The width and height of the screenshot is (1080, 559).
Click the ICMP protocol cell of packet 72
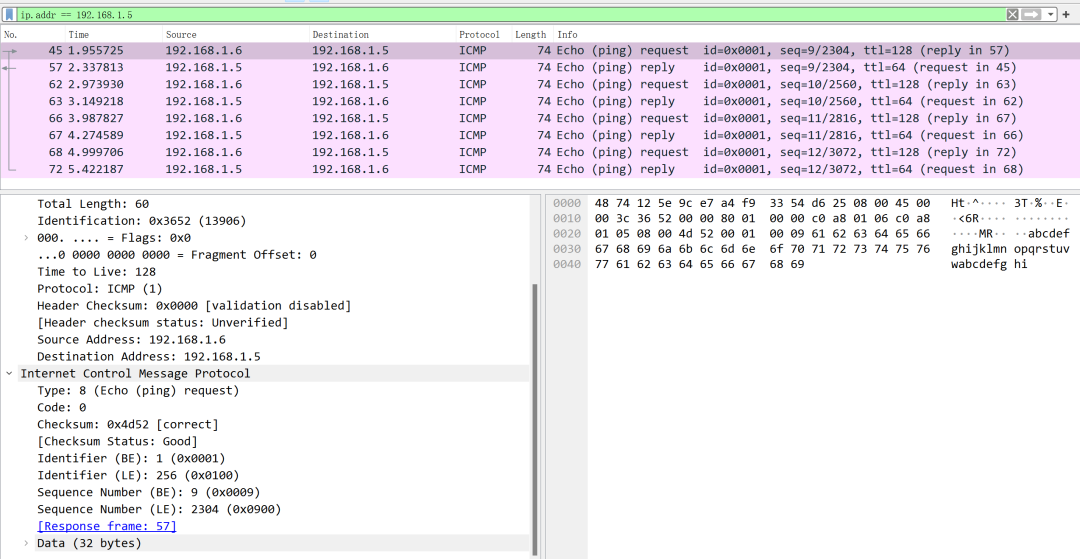coord(472,169)
